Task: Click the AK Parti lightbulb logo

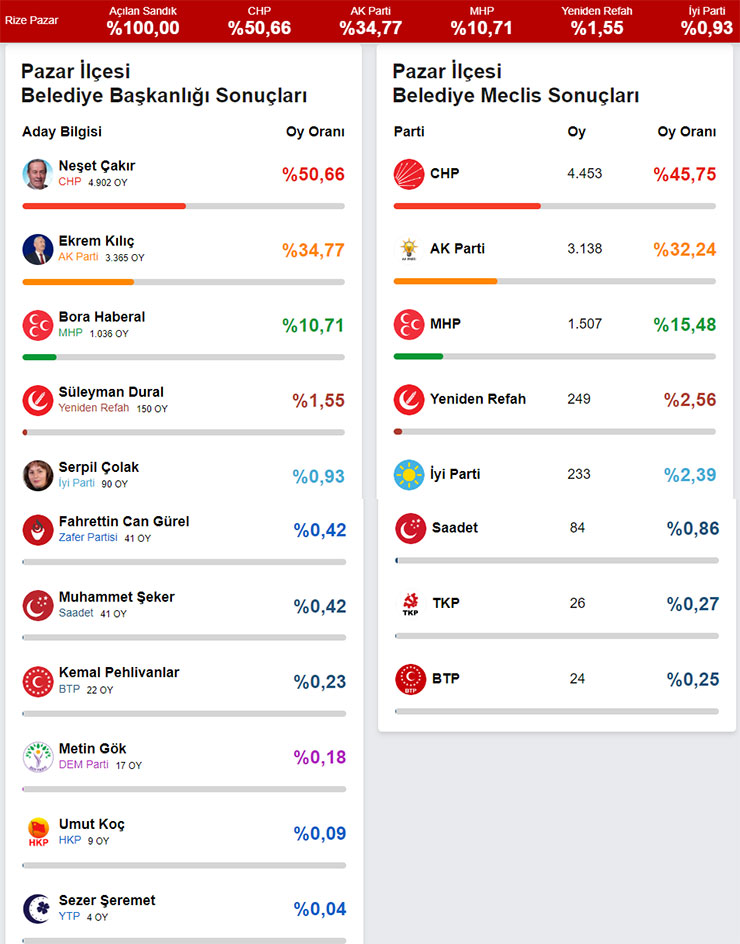Action: coord(409,249)
